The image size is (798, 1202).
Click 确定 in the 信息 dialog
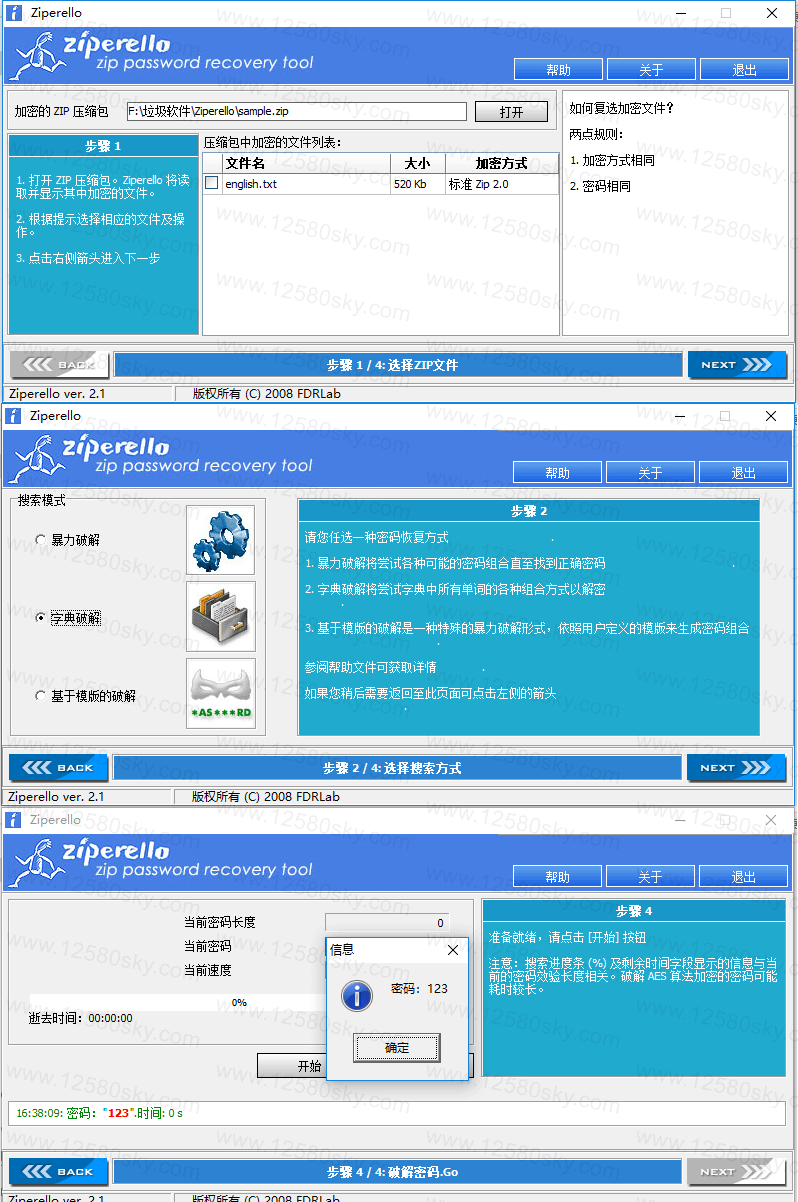pyautogui.click(x=397, y=1048)
